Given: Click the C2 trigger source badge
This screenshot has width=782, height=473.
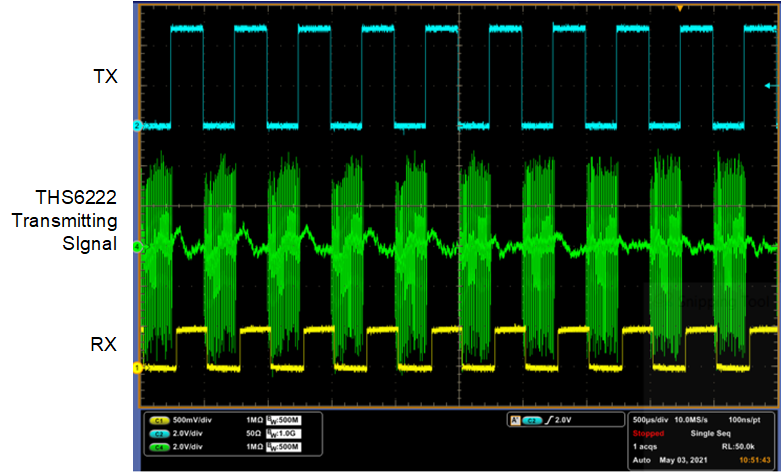Looking at the screenshot, I should tap(532, 421).
